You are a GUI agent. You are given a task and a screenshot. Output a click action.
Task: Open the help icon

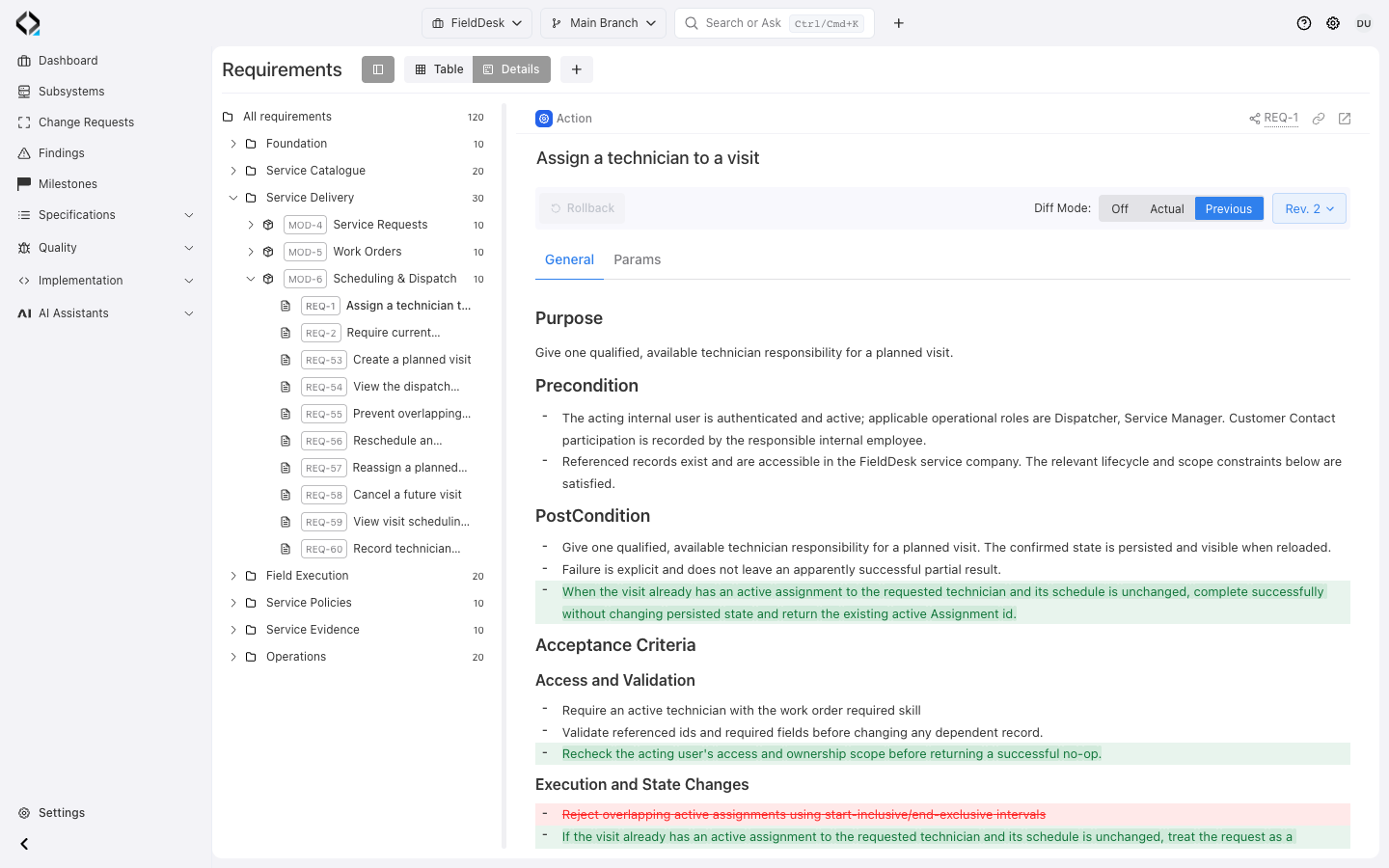[1304, 23]
